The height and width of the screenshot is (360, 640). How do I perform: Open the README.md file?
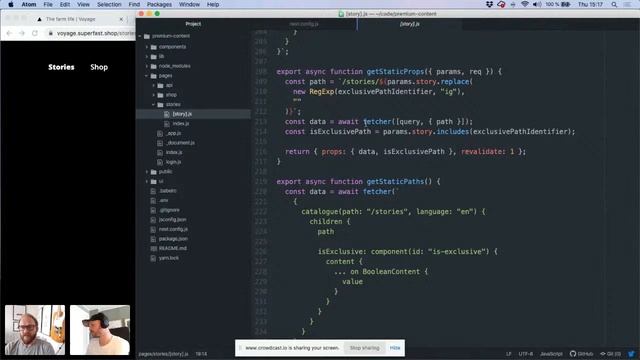coord(173,248)
